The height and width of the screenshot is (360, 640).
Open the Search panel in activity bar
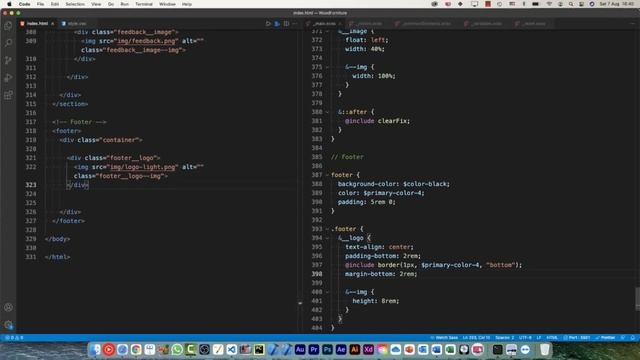click(8, 43)
